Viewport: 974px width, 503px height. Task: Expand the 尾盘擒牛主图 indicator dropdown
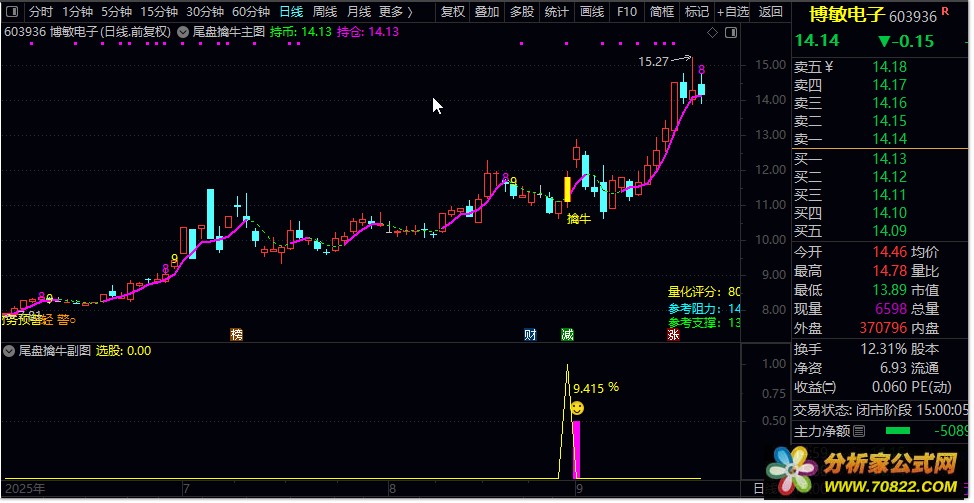tap(183, 32)
